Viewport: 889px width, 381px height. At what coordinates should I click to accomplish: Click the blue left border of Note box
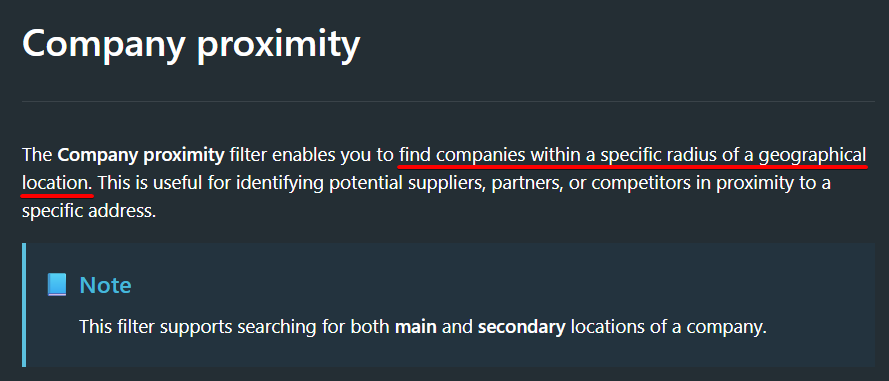pyautogui.click(x=24, y=305)
